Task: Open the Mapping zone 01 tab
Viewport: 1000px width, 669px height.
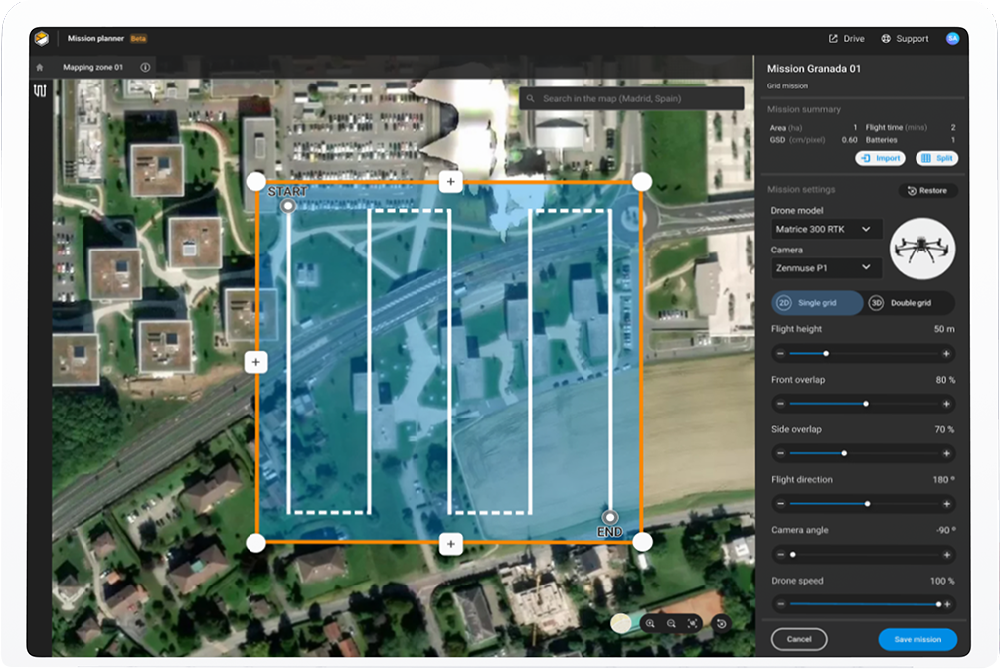Action: (93, 67)
